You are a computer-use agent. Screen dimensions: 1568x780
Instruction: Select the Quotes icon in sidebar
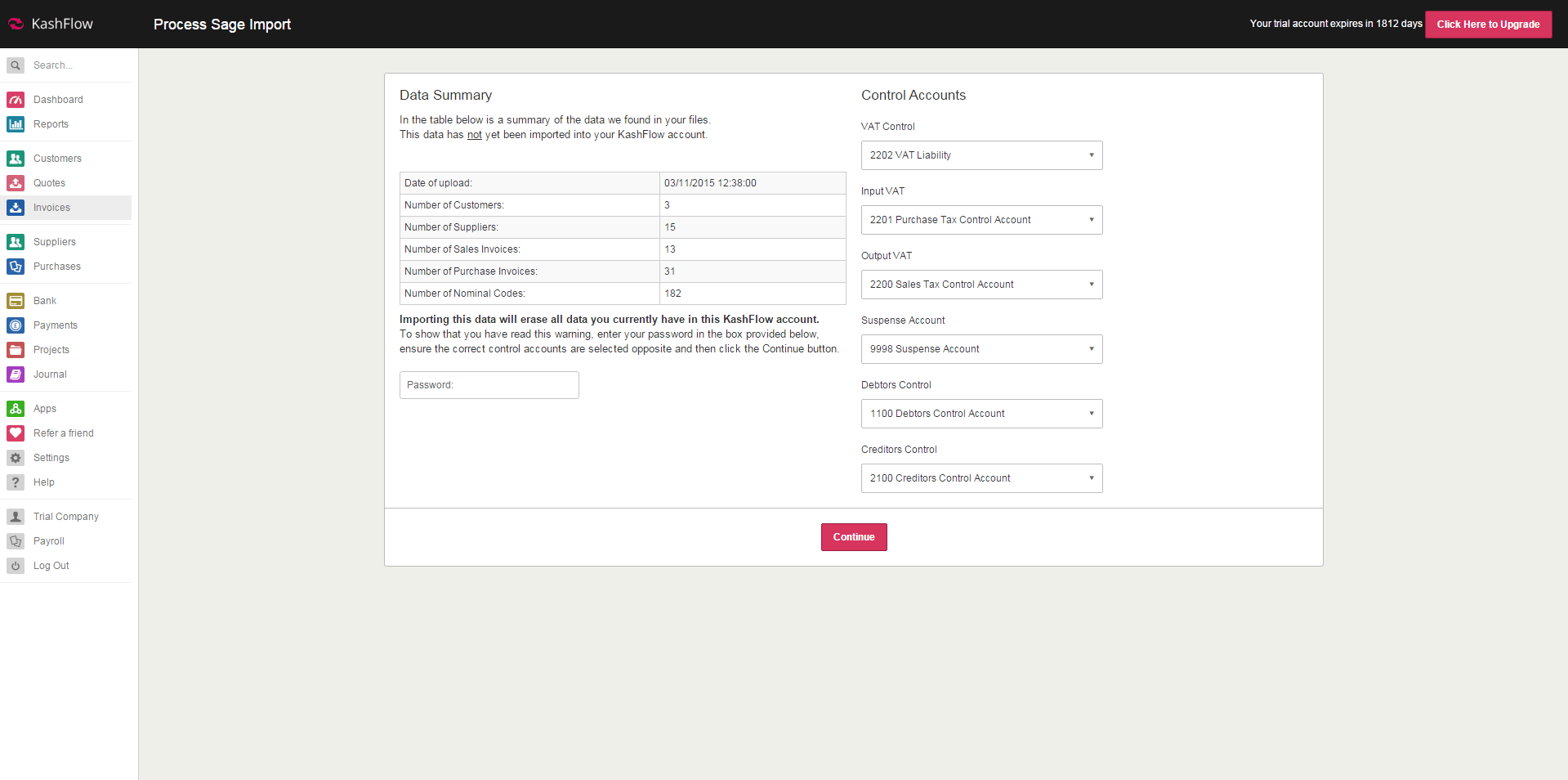coord(16,183)
